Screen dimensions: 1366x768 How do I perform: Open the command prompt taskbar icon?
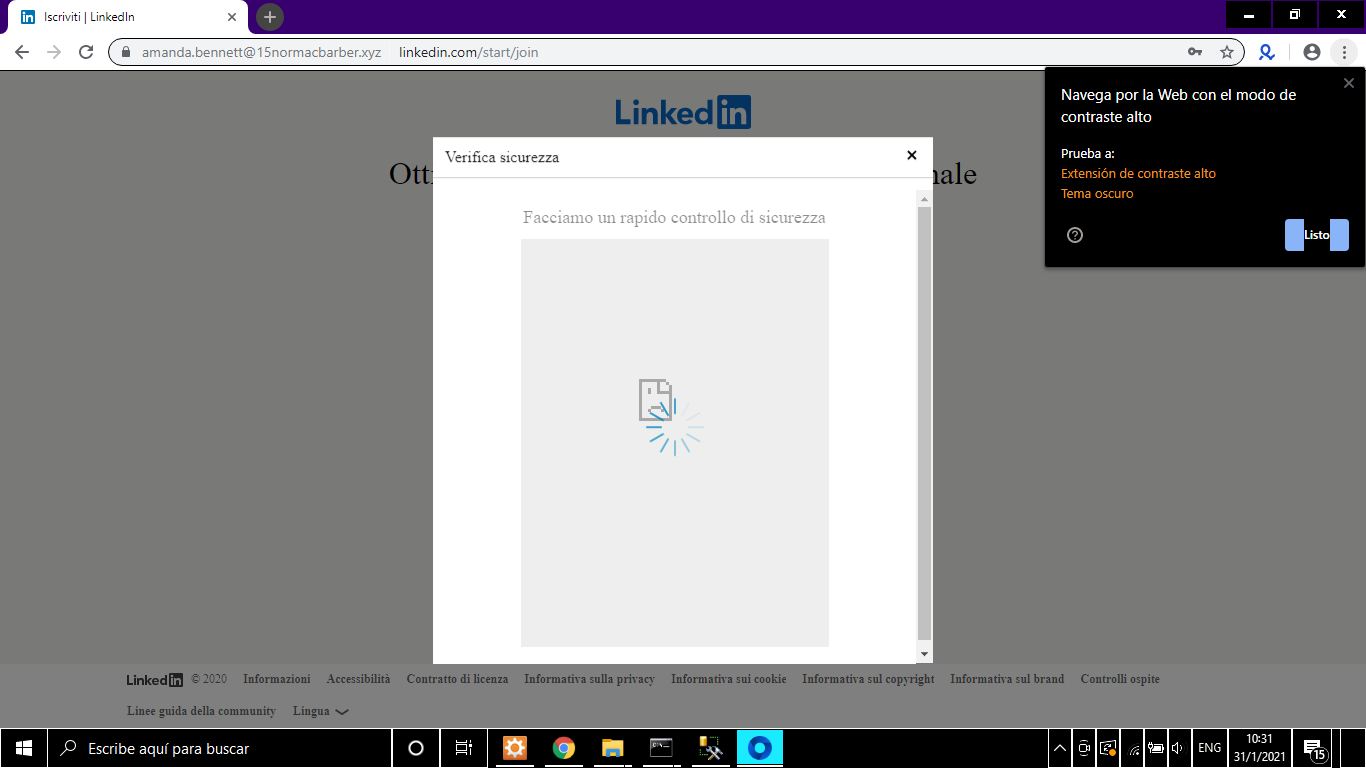(661, 748)
